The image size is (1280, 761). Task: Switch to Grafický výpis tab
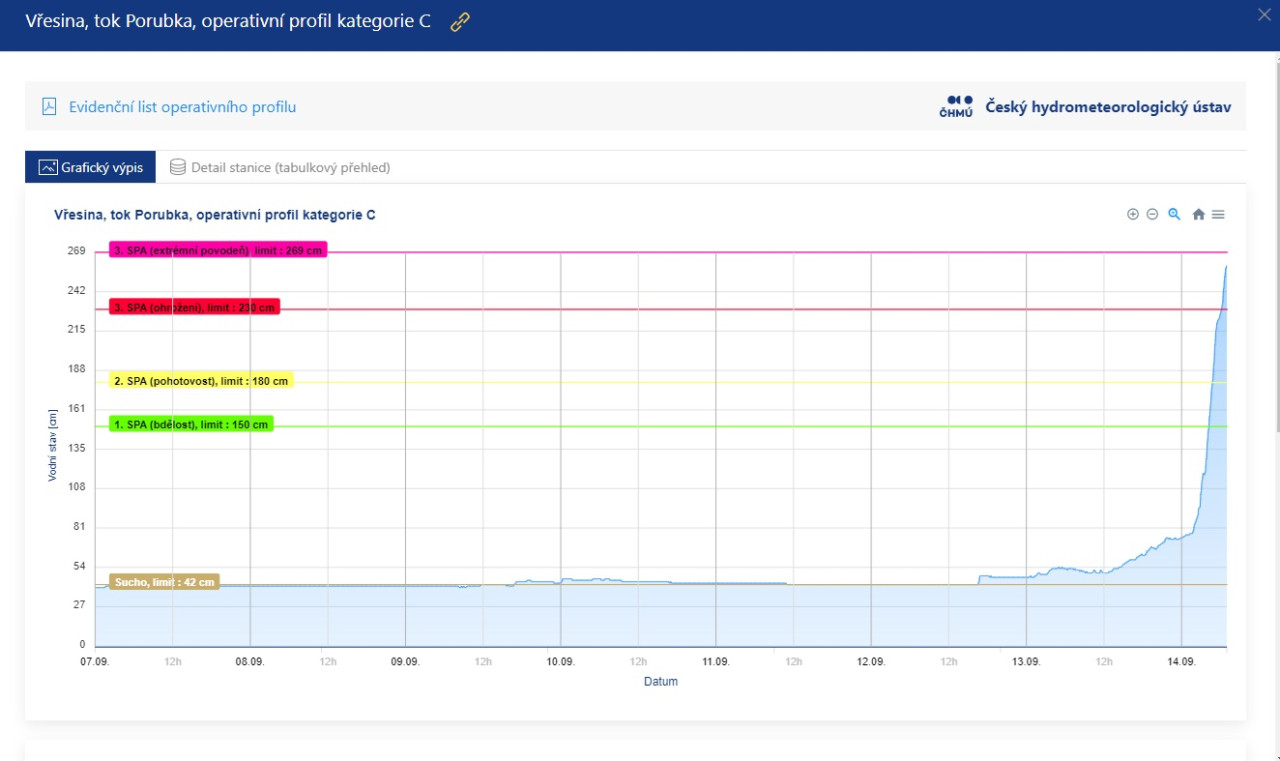point(91,168)
